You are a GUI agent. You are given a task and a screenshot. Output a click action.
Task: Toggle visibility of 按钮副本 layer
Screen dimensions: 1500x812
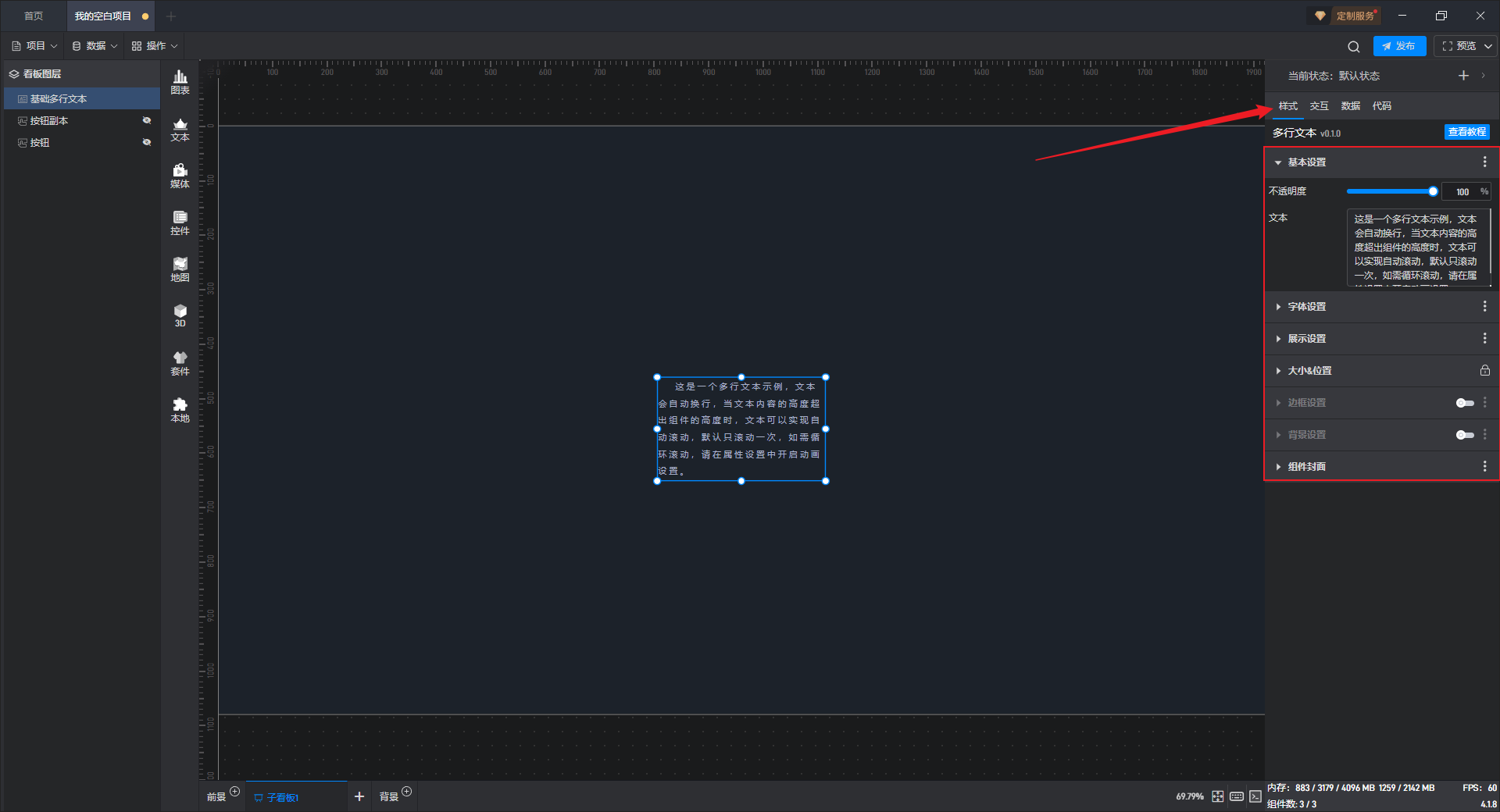(146, 120)
